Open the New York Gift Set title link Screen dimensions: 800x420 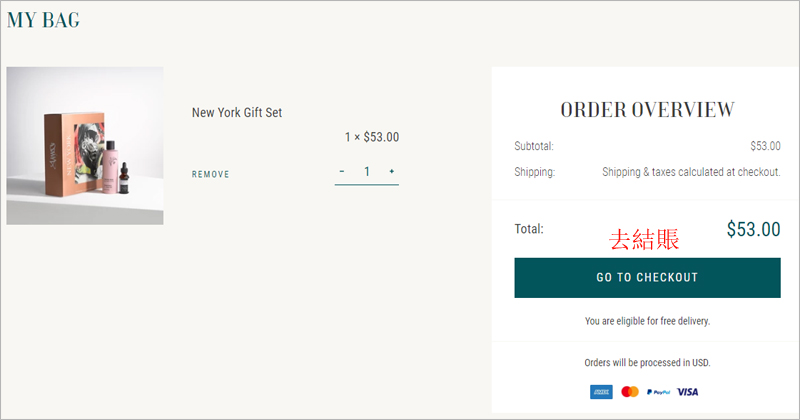coord(237,113)
